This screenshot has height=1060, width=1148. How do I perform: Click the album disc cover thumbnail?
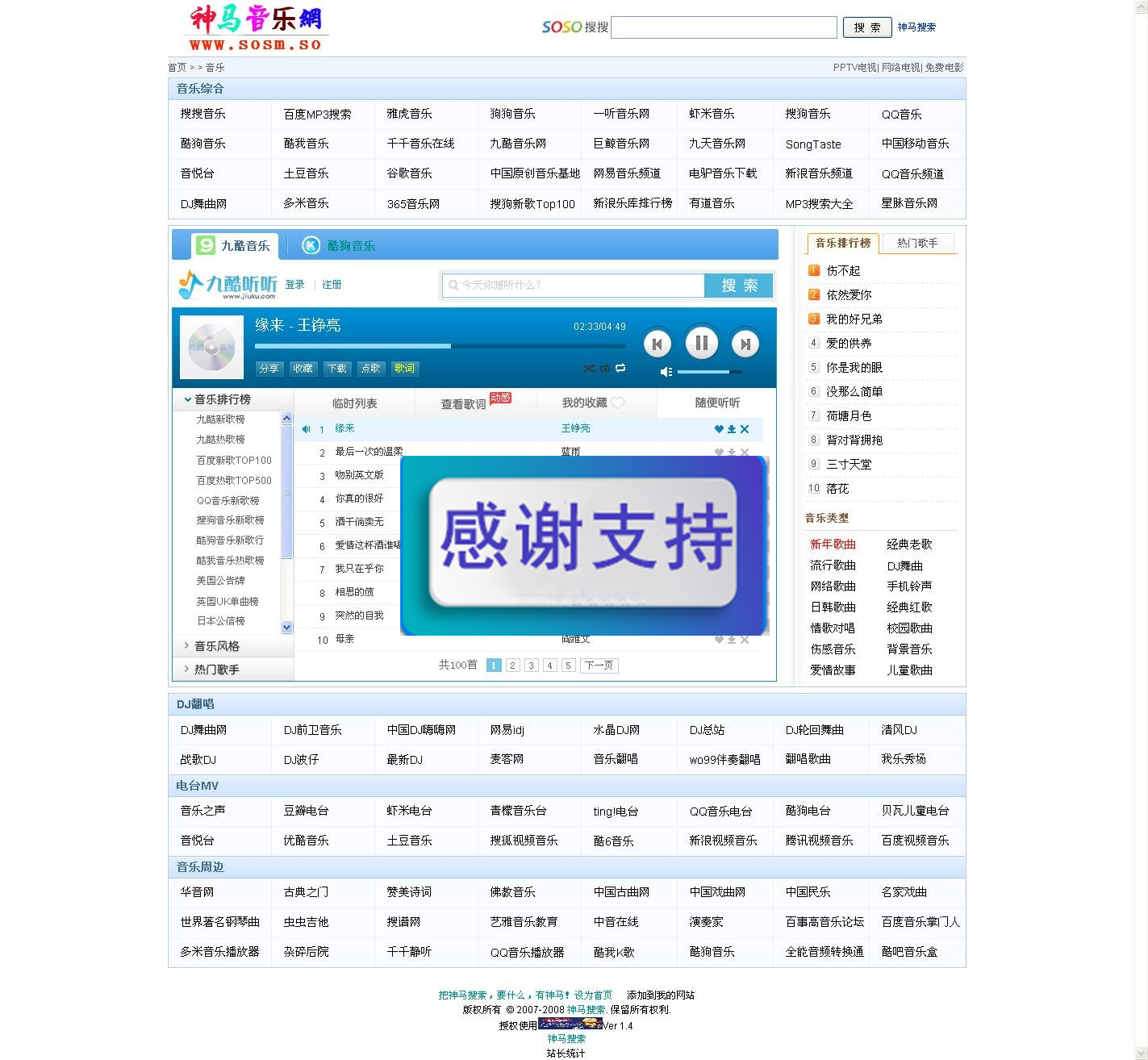211,348
